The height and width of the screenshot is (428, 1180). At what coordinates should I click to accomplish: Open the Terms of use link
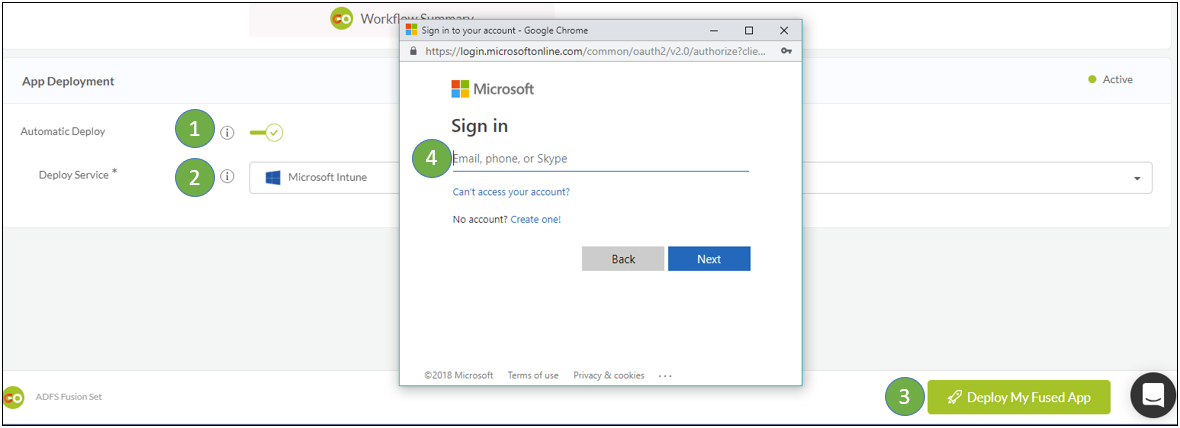tap(533, 375)
